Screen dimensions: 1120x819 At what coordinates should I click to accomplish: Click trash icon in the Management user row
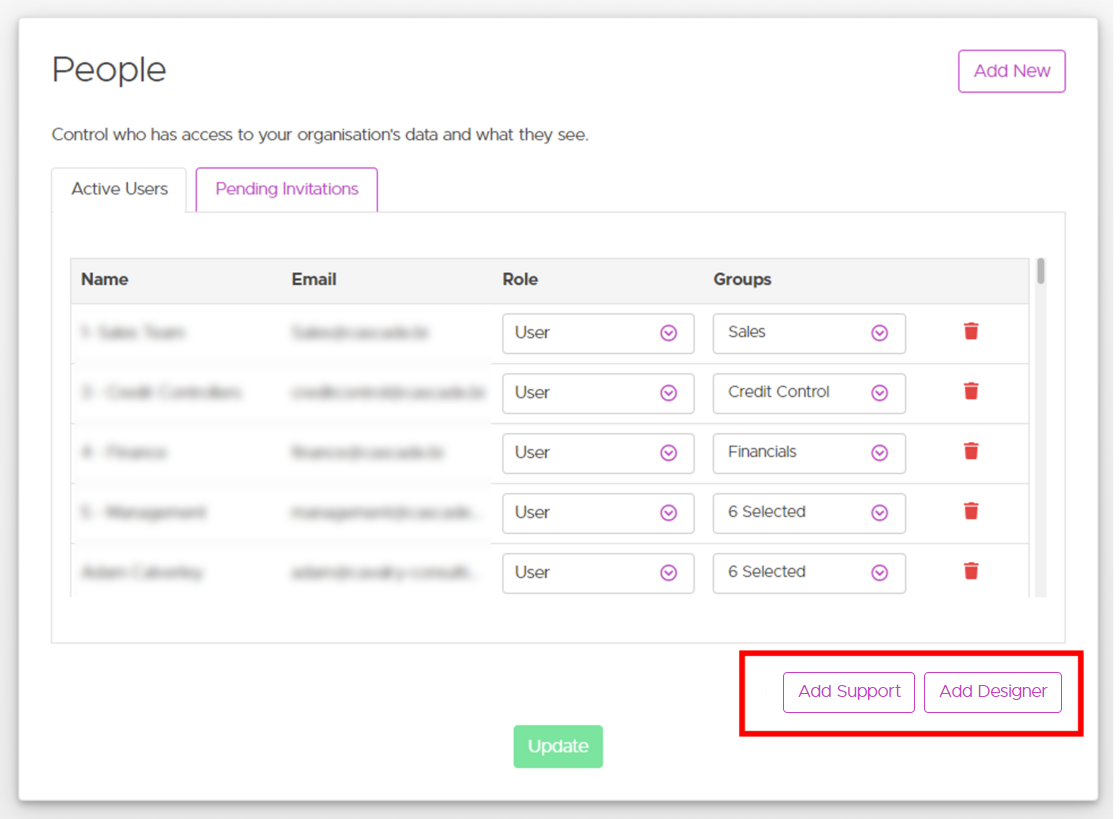[x=970, y=512]
